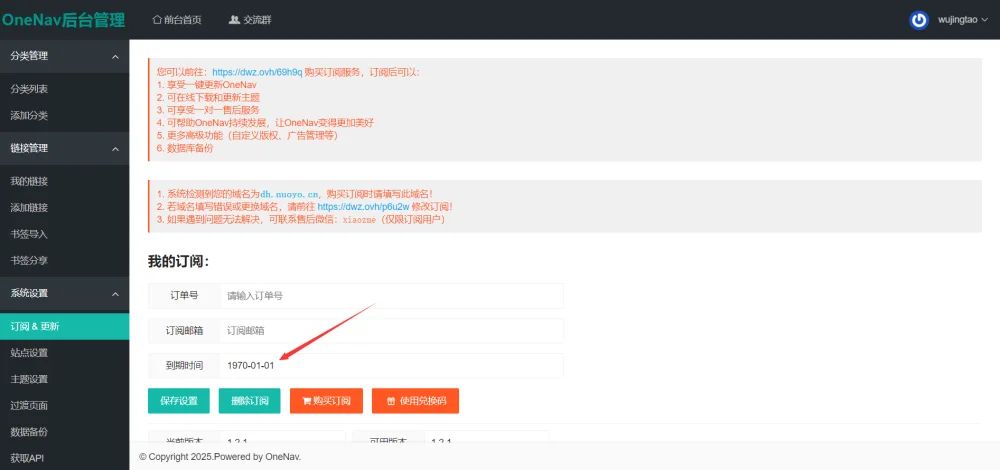Click the 订单号 field label

pos(184,296)
